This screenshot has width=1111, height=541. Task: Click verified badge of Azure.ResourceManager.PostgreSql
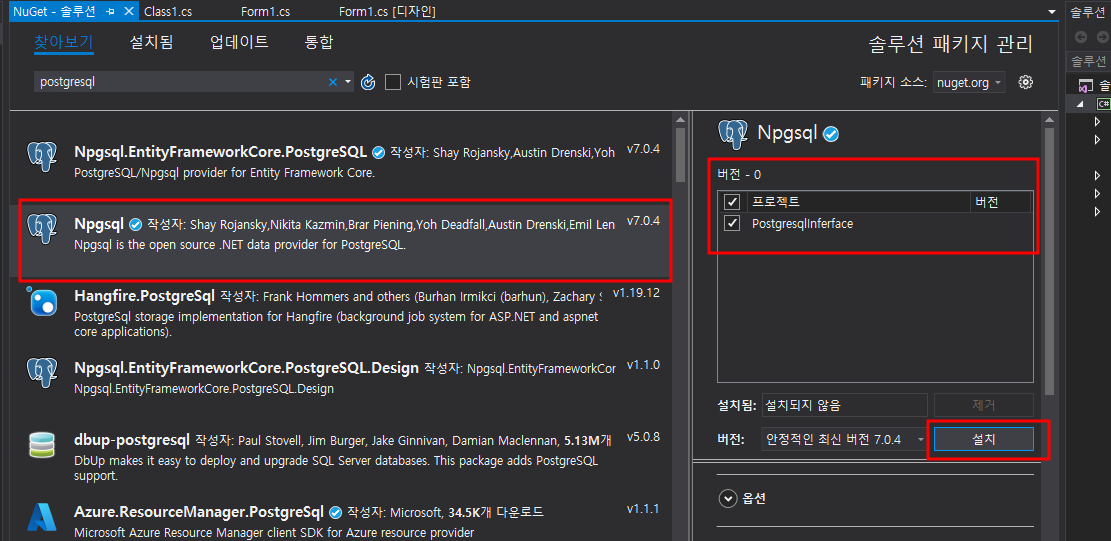pyautogui.click(x=335, y=512)
